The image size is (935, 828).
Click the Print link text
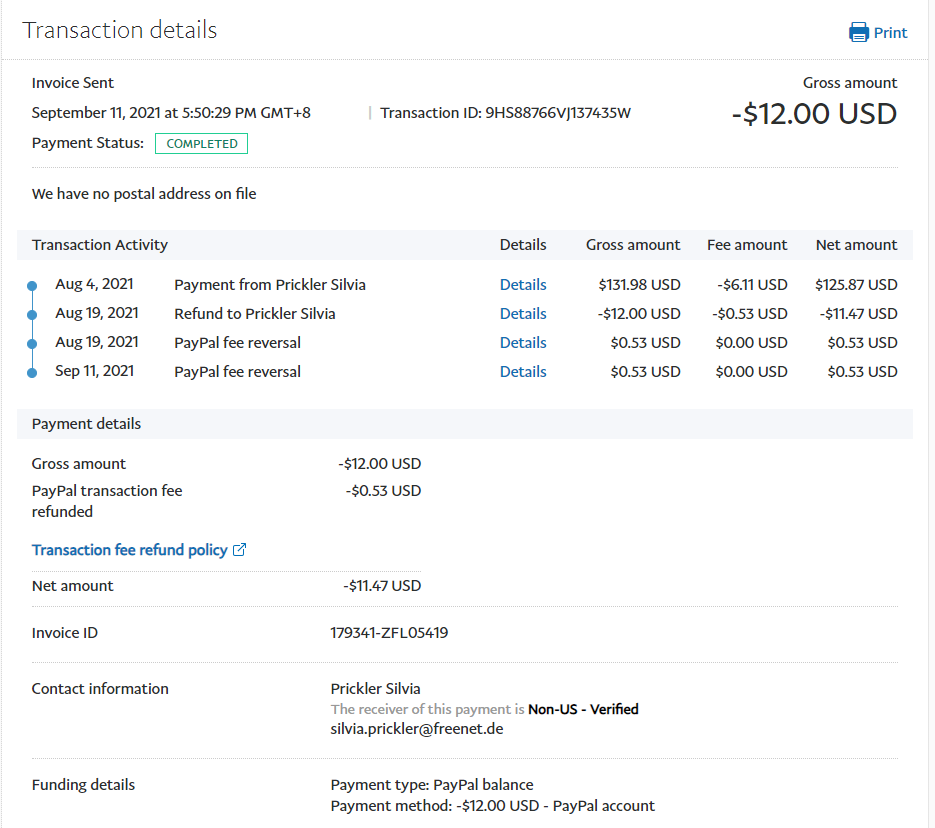click(x=890, y=33)
